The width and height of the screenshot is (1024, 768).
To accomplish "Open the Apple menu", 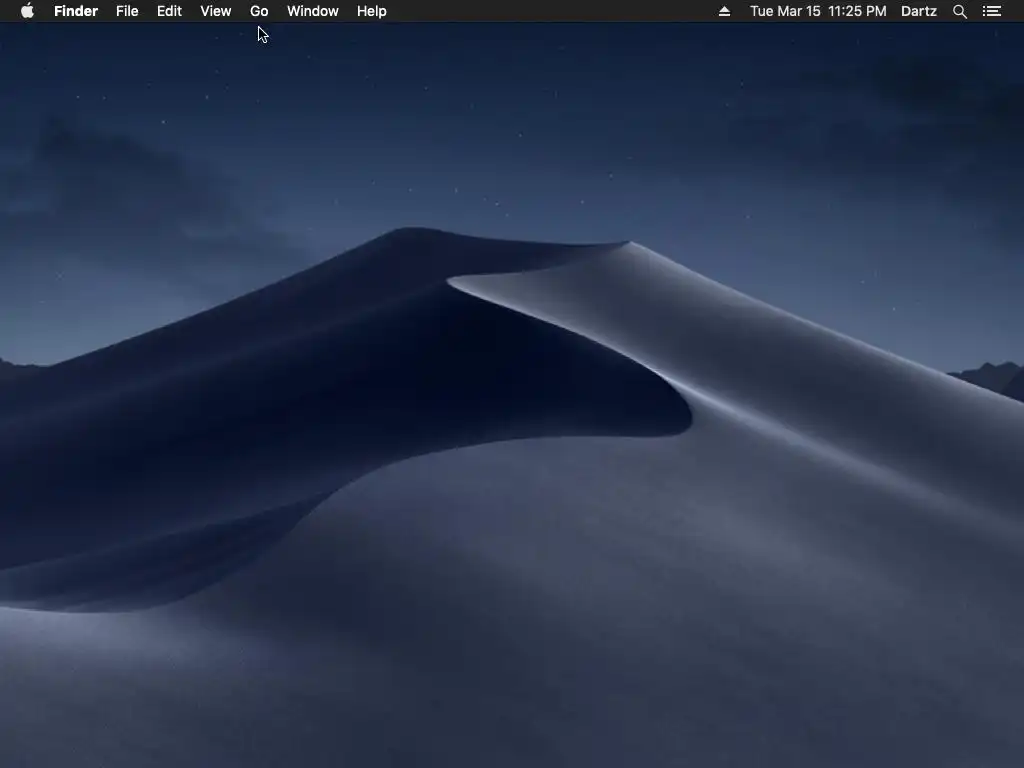I will 27,11.
